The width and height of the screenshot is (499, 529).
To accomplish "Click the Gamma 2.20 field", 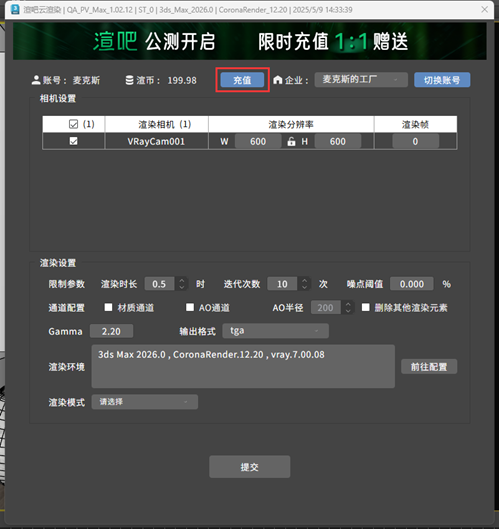I will click(x=111, y=331).
